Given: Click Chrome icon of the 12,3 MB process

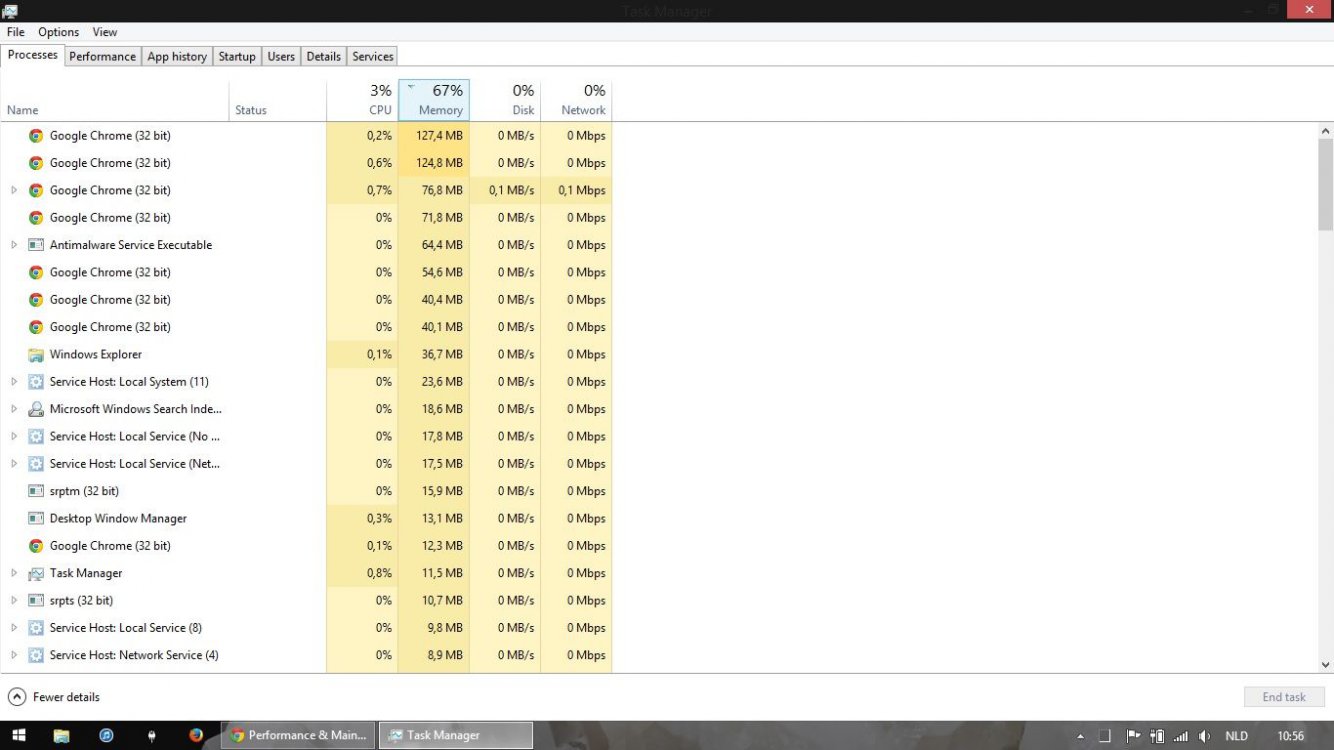Looking at the screenshot, I should click(36, 546).
